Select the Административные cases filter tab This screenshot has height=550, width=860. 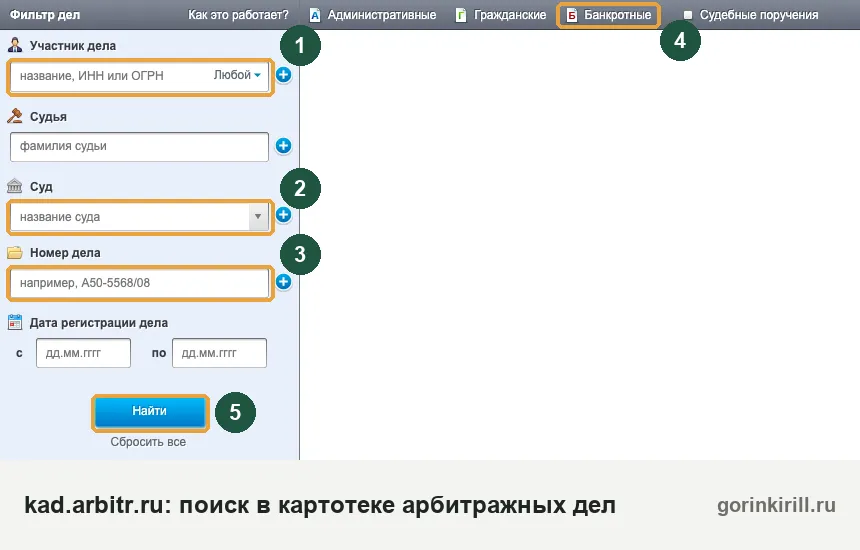[x=373, y=15]
